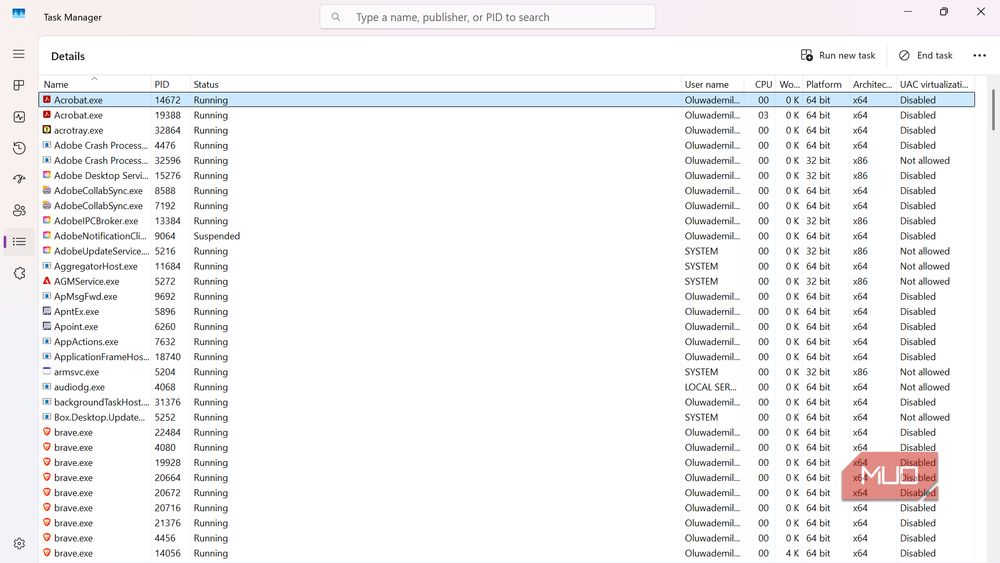This screenshot has height=563, width=1000.
Task: Sort by the UAC virtualization column header
Action: [934, 84]
